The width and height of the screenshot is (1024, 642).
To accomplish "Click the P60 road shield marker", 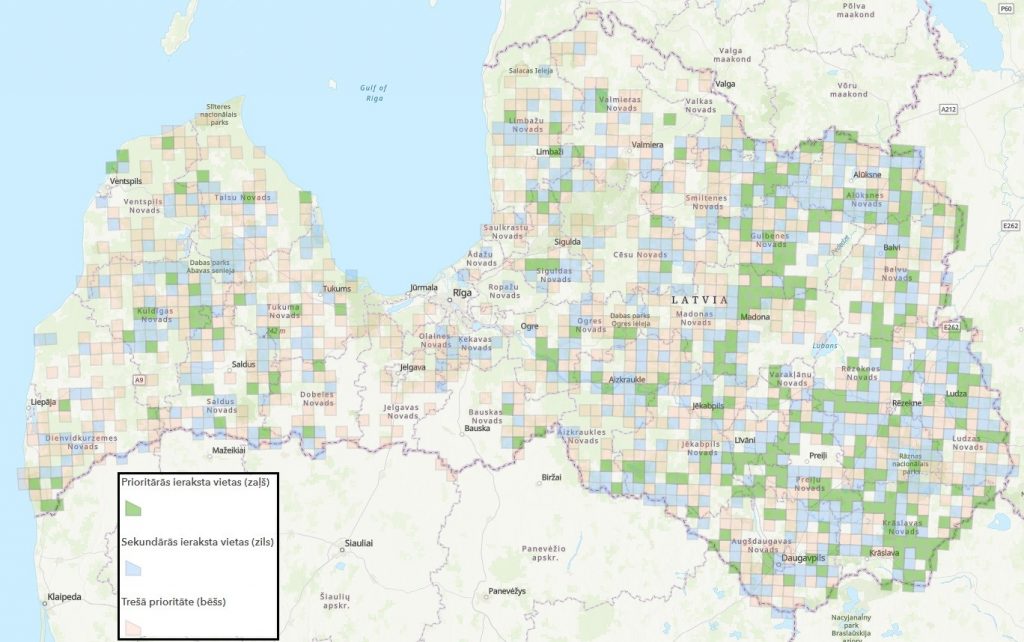I will pos(1005,7).
